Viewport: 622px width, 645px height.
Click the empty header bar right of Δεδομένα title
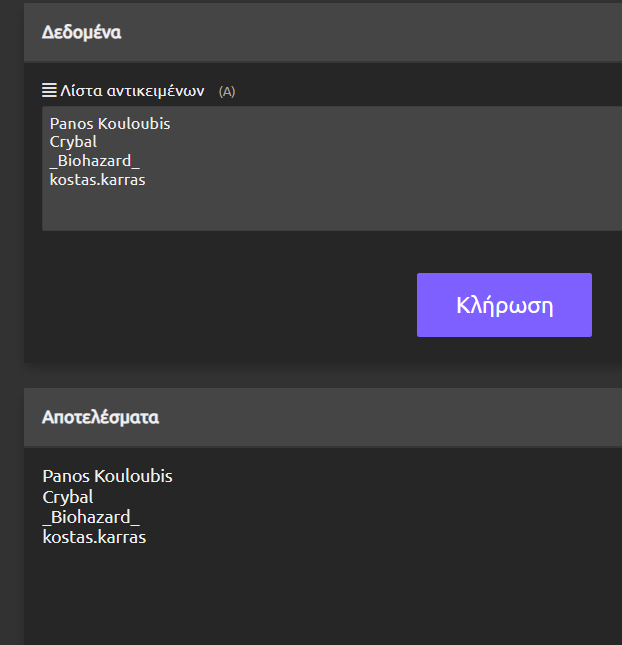tap(370, 32)
